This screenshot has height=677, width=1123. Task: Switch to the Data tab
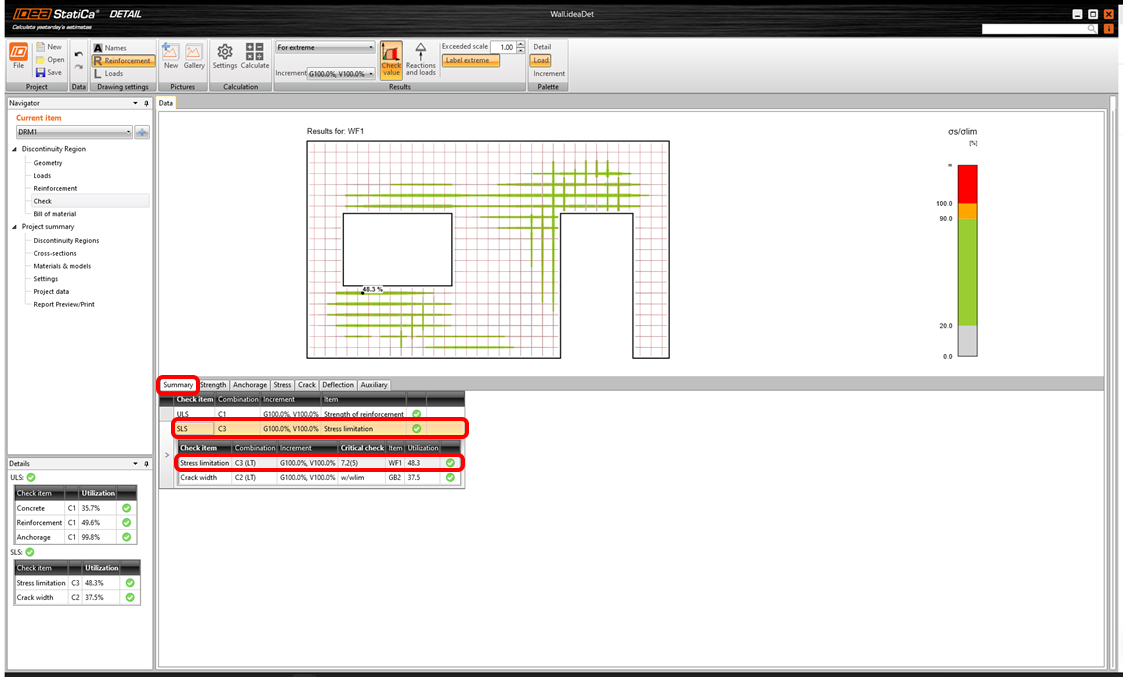coord(166,102)
